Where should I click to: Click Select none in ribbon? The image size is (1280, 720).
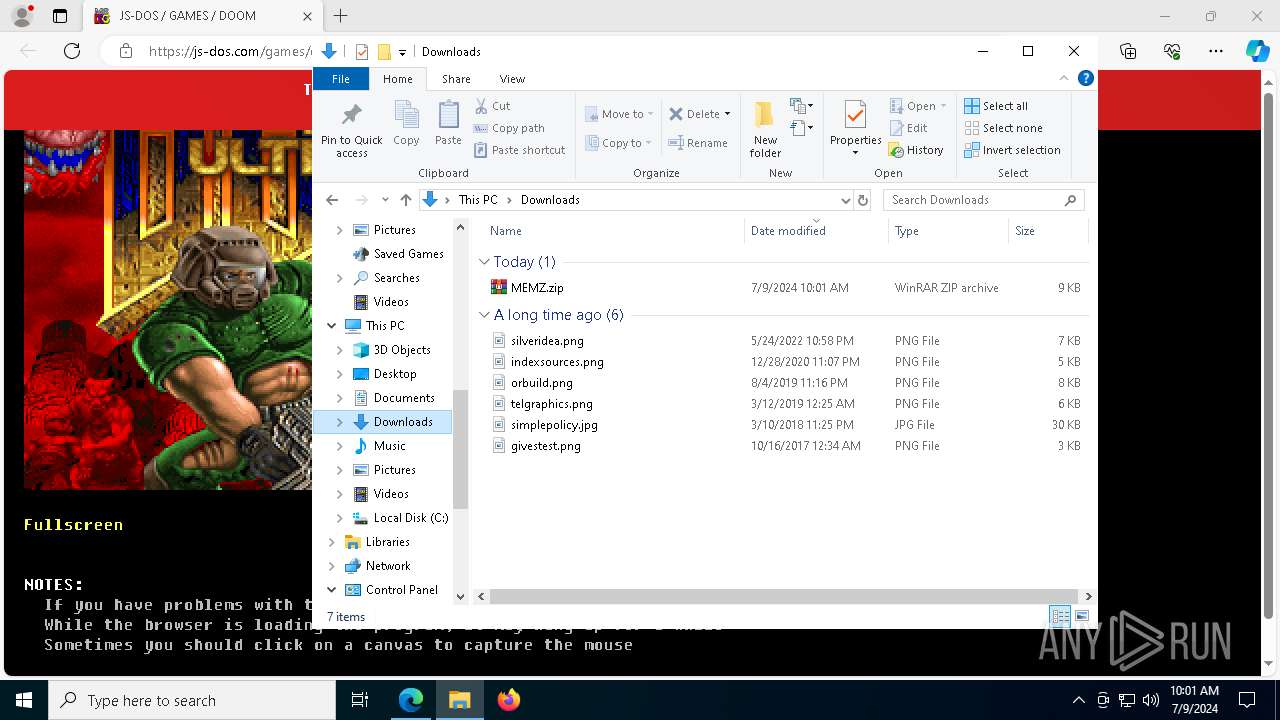tap(1003, 128)
